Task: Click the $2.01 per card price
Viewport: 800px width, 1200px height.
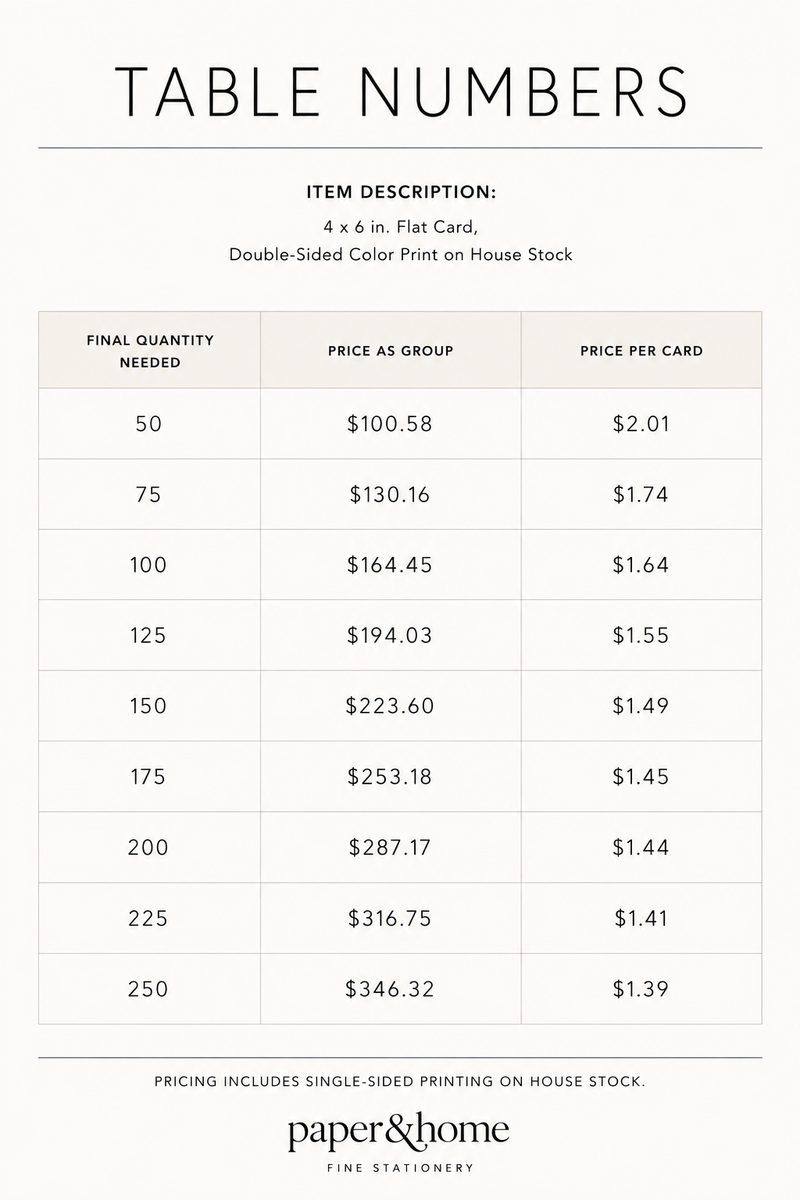Action: tap(641, 424)
